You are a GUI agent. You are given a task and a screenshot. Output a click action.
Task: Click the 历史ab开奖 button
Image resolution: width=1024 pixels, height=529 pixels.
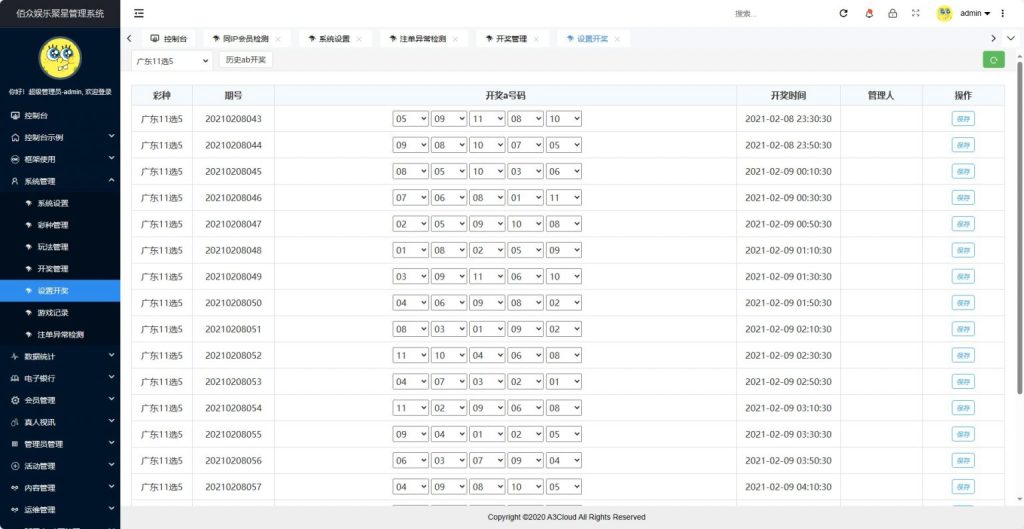tap(245, 60)
